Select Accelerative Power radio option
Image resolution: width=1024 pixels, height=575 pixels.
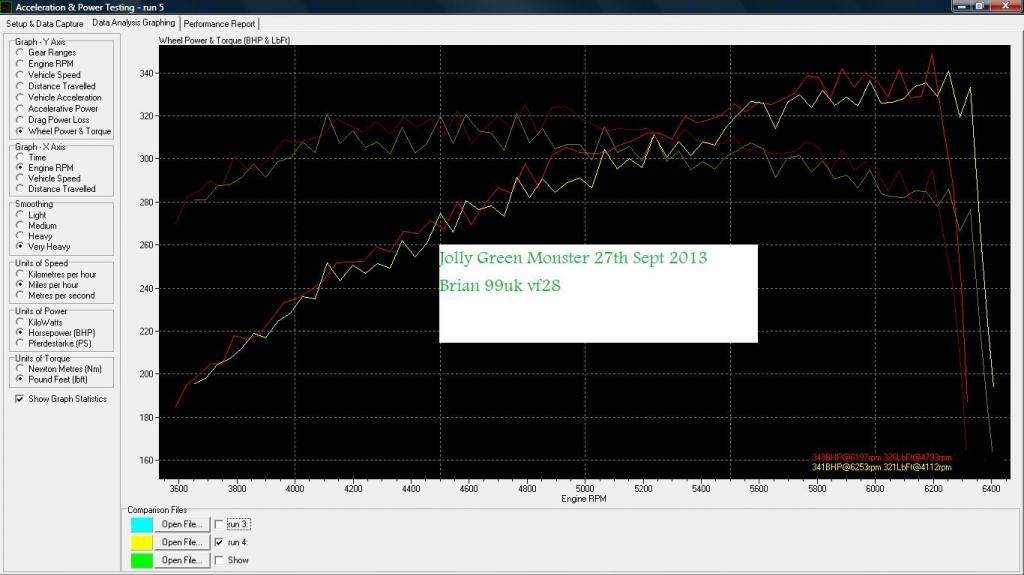[20, 109]
